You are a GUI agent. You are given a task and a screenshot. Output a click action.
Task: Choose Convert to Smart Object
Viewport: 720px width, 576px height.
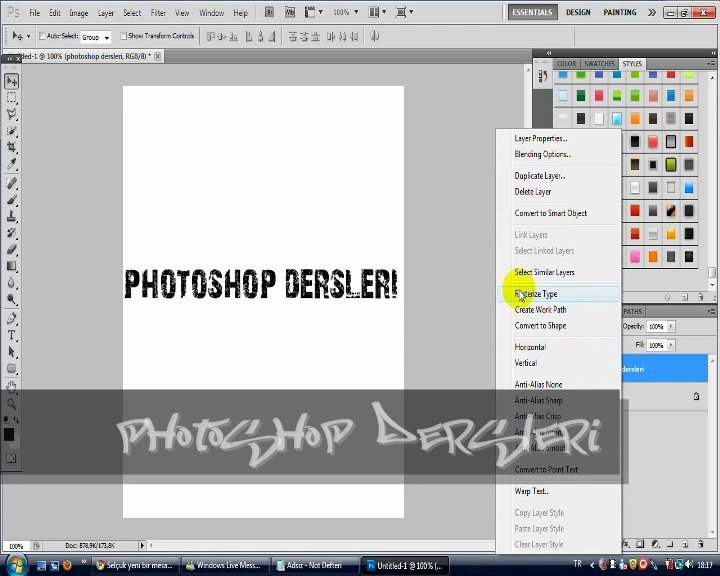pyautogui.click(x=558, y=213)
